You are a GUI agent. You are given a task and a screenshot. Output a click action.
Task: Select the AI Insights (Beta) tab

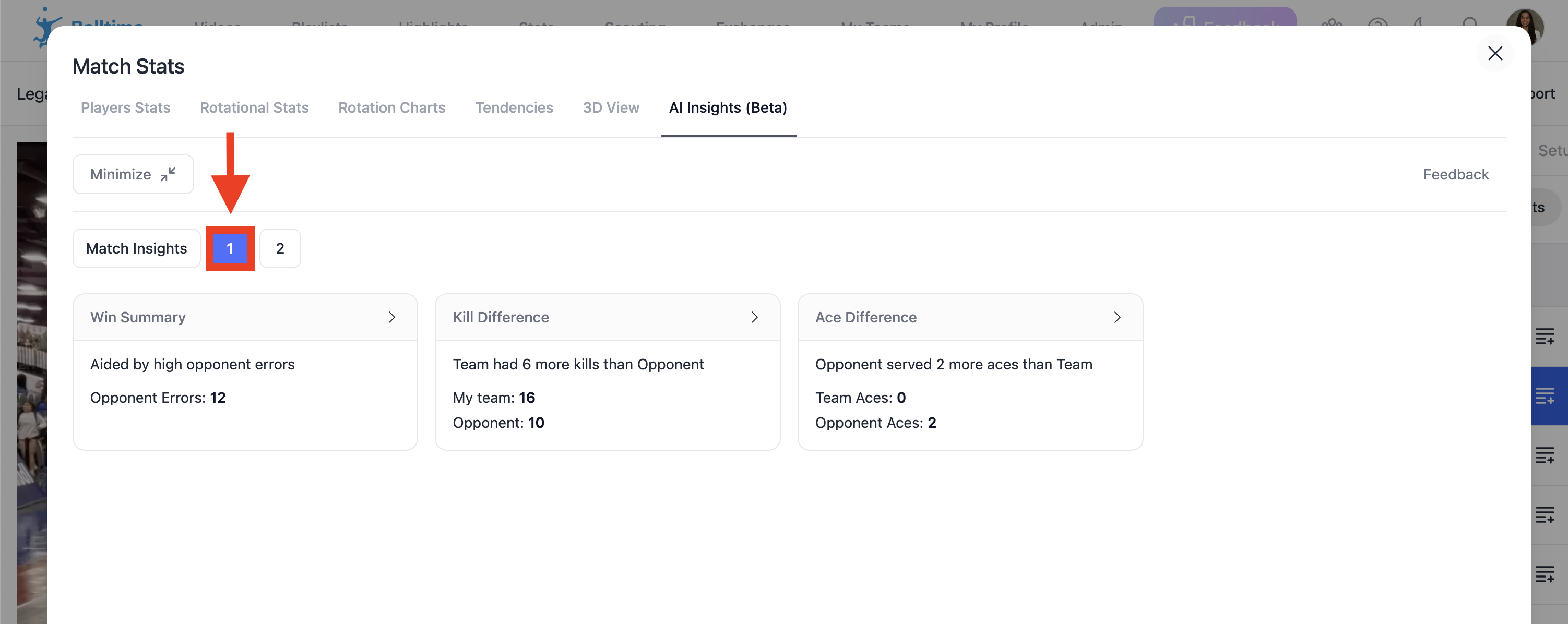click(x=728, y=107)
